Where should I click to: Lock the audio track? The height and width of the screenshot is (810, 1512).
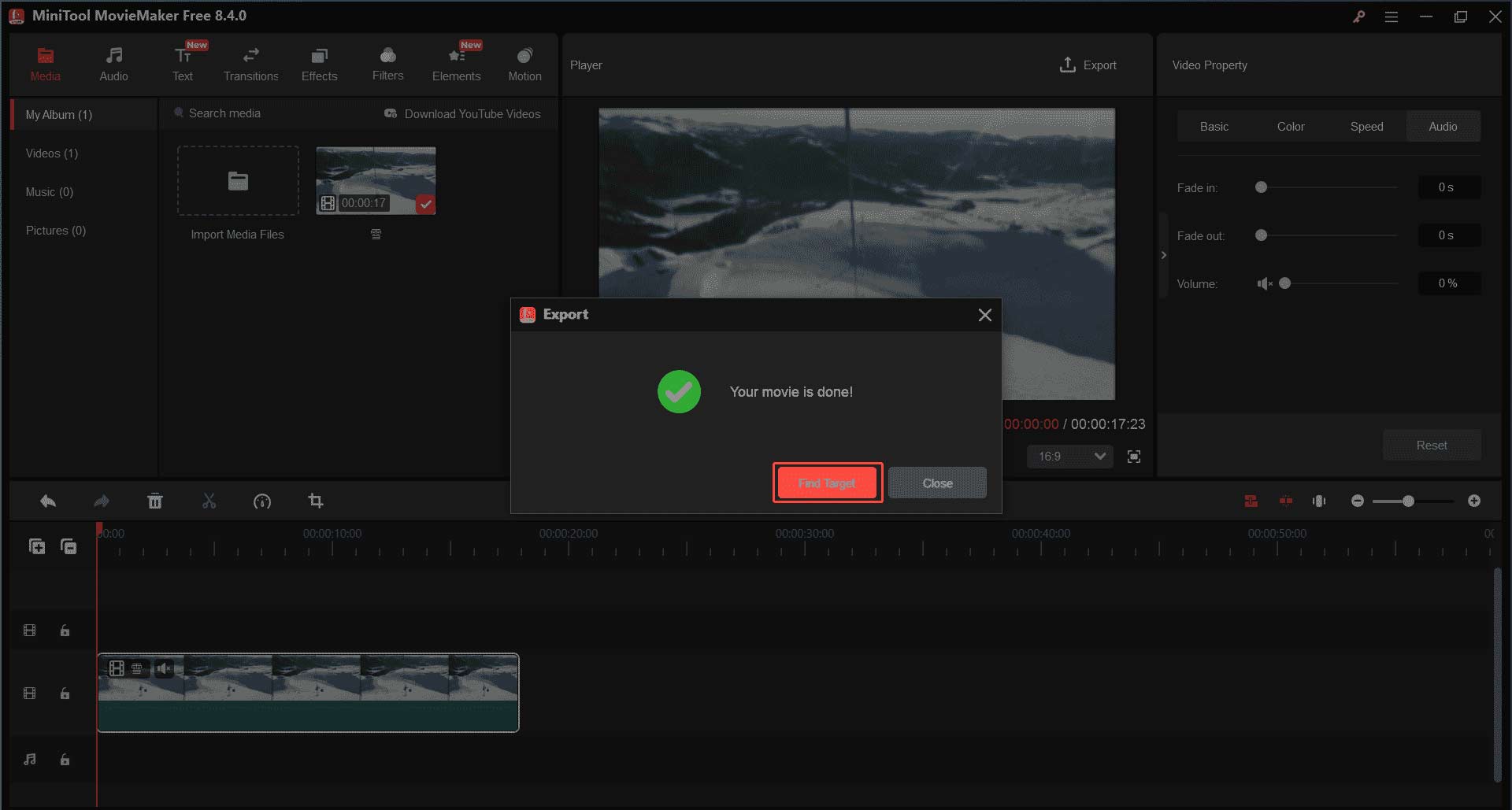pos(64,760)
